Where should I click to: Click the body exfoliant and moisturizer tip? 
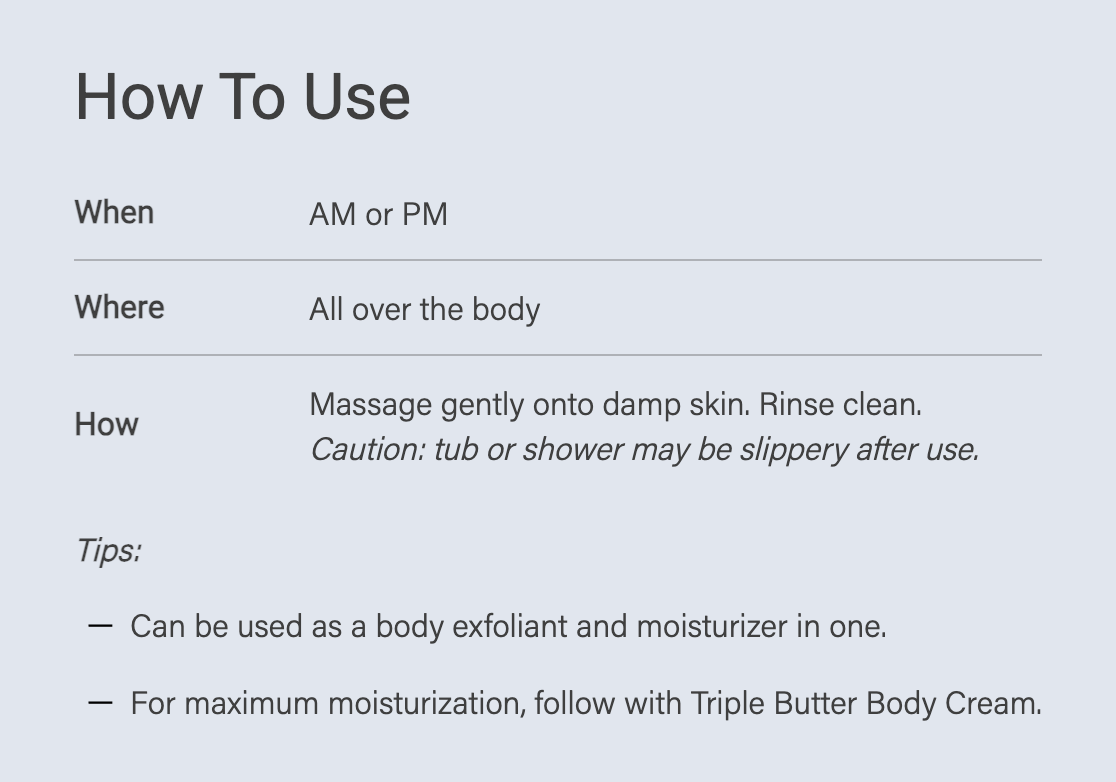tap(508, 627)
